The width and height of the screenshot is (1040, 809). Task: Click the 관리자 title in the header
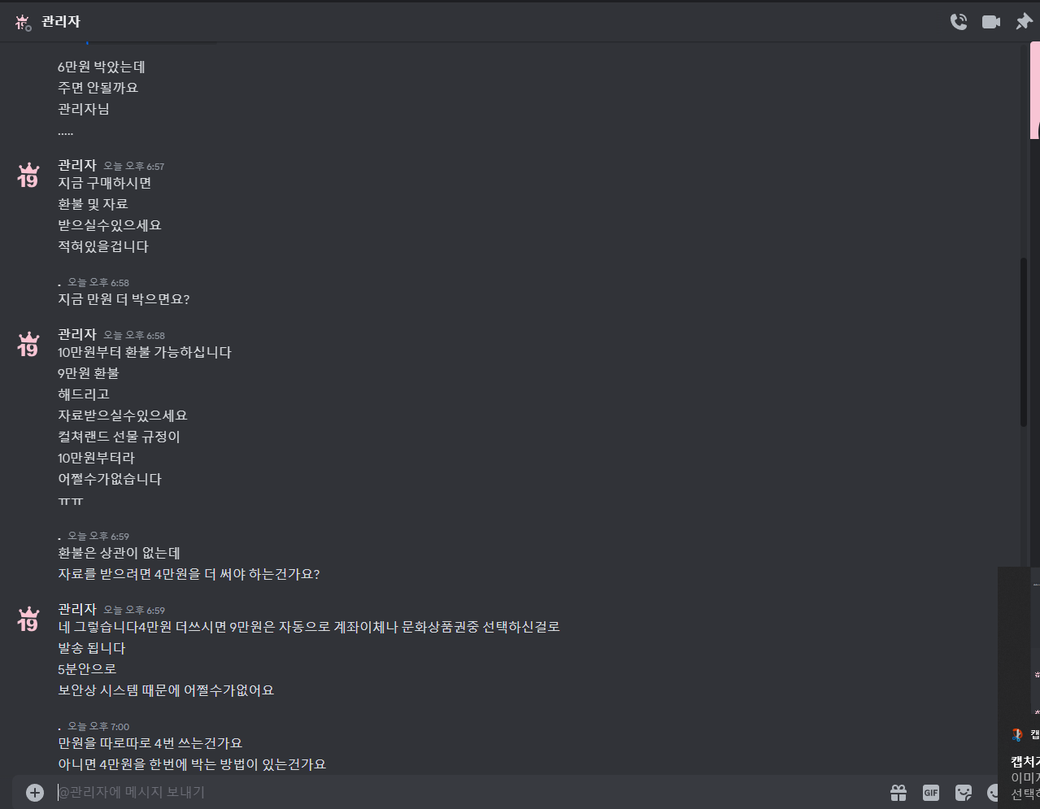61,22
